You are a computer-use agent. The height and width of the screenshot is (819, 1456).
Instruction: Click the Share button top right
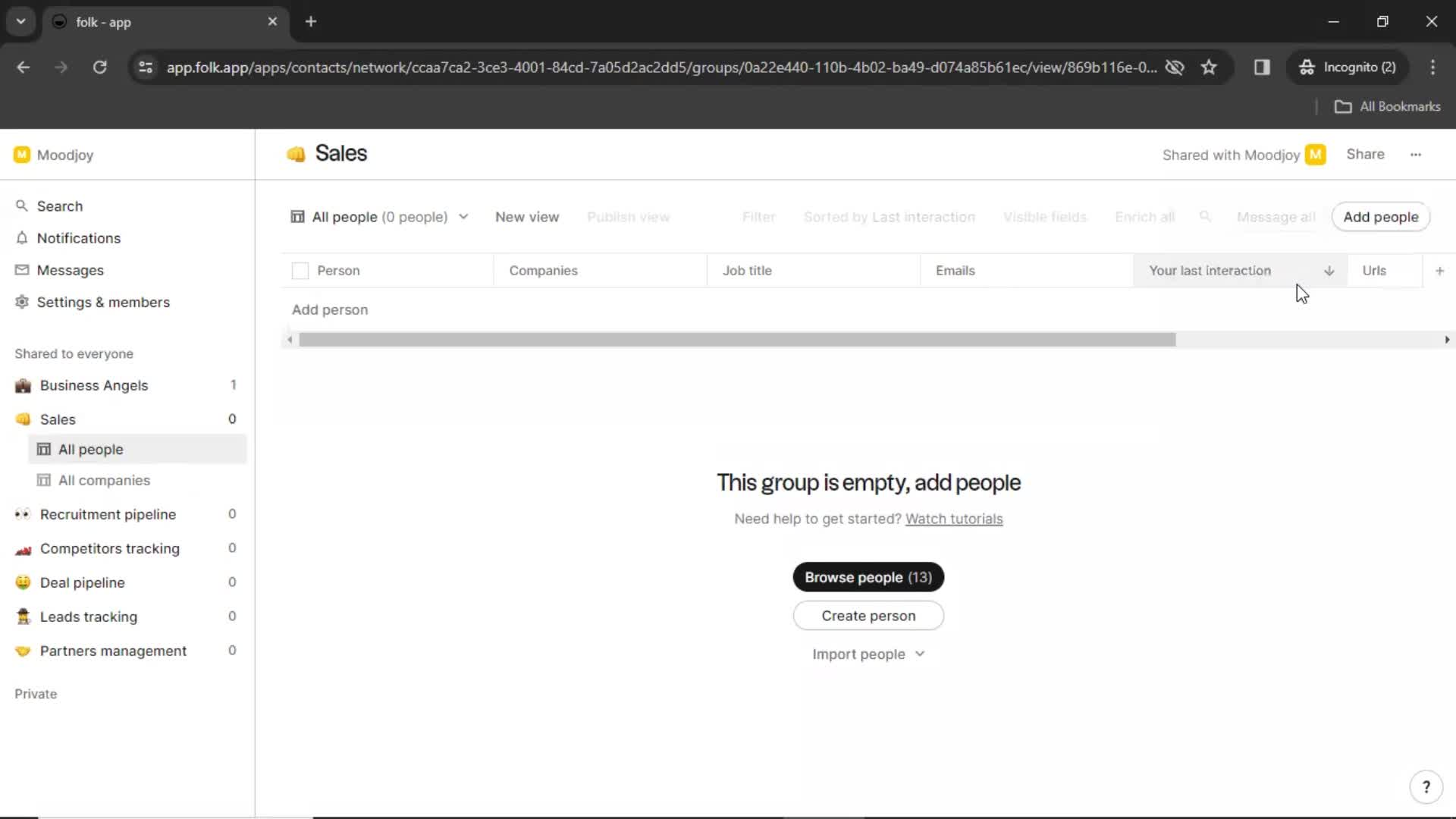tap(1366, 154)
